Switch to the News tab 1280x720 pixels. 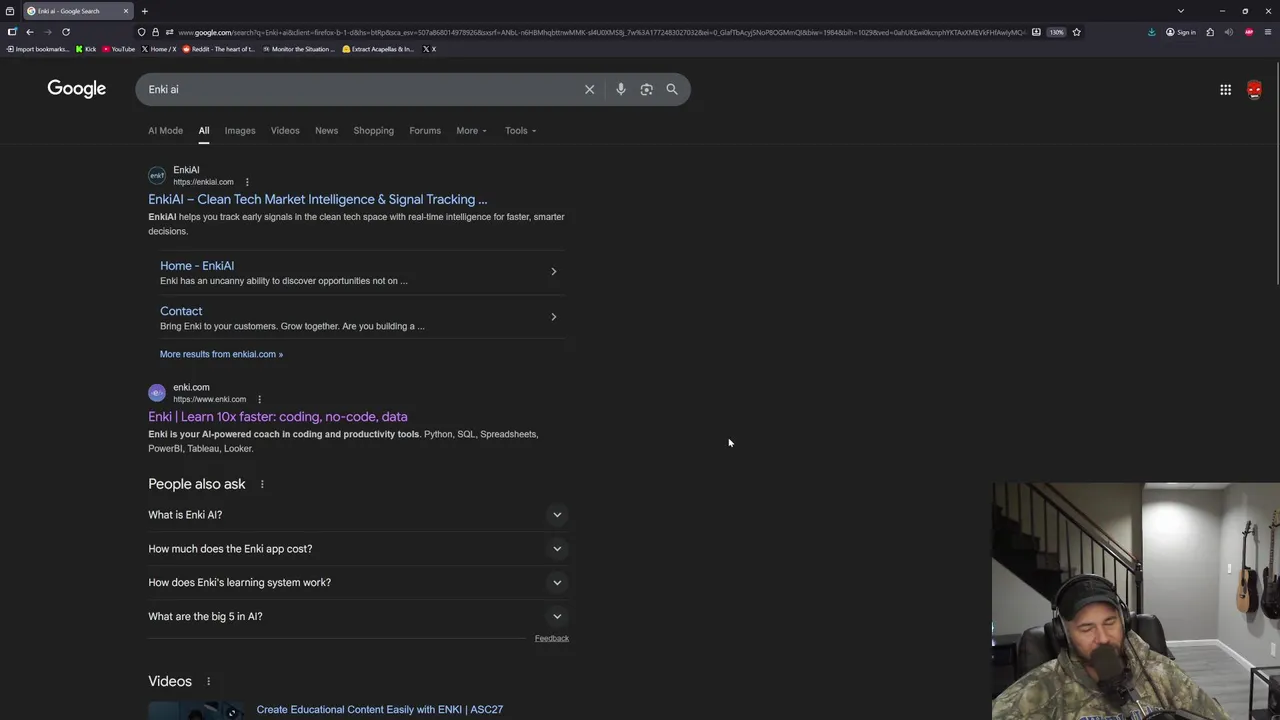(326, 130)
